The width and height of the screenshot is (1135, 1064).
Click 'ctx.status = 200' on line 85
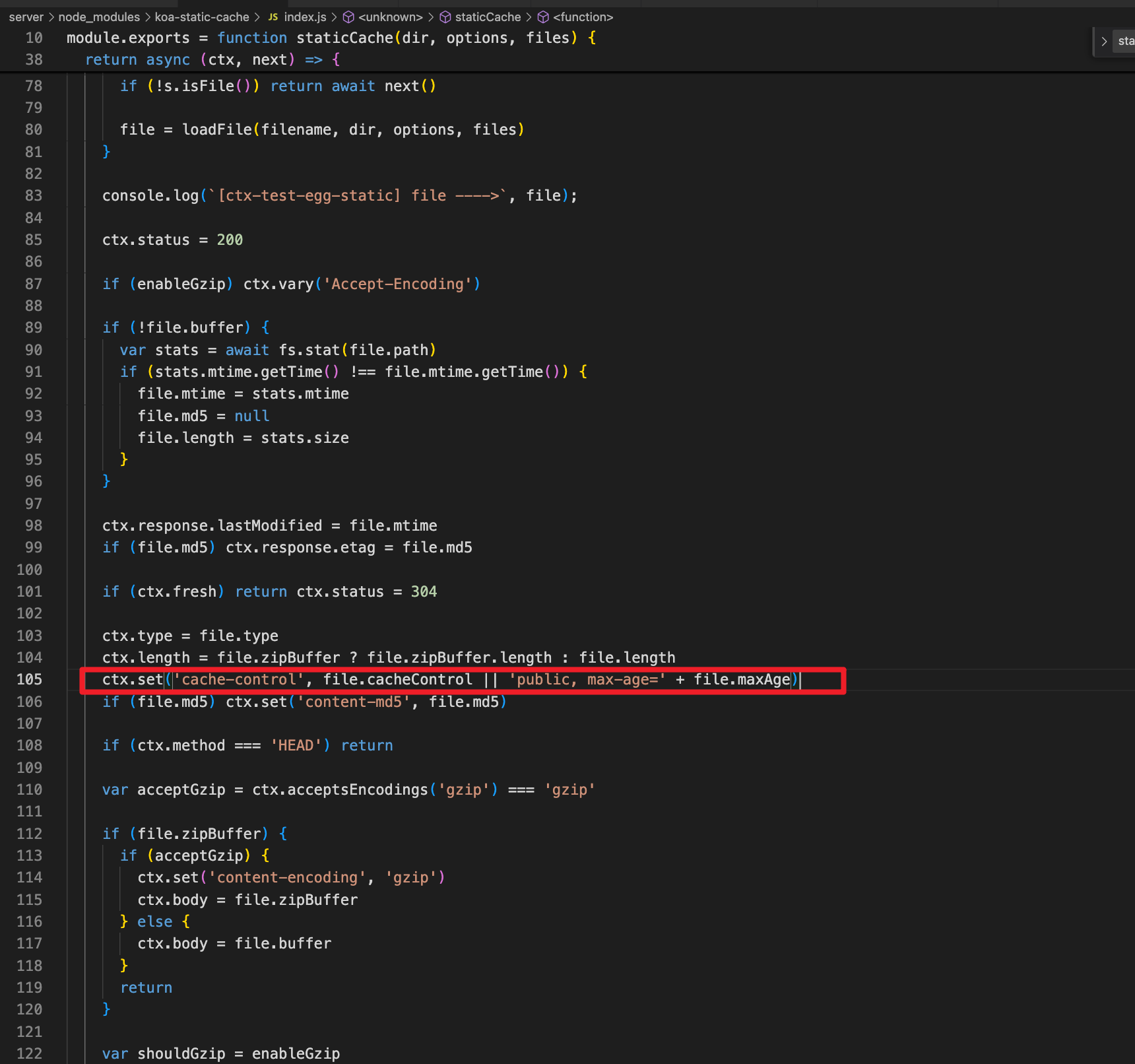click(x=172, y=240)
